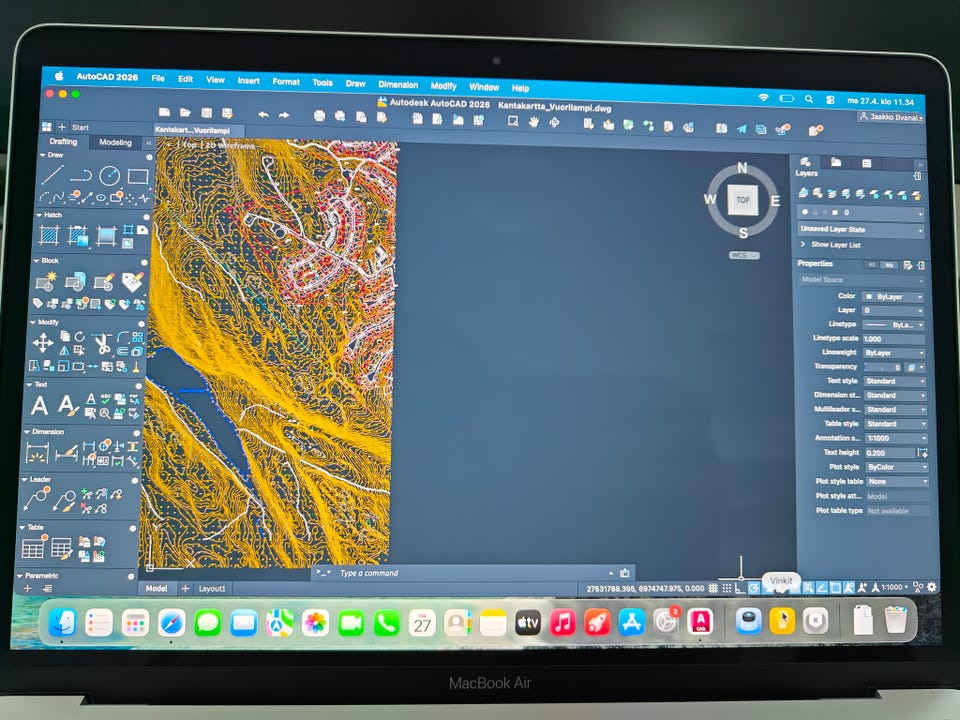Collapse the Draw panel section

(x=42, y=155)
